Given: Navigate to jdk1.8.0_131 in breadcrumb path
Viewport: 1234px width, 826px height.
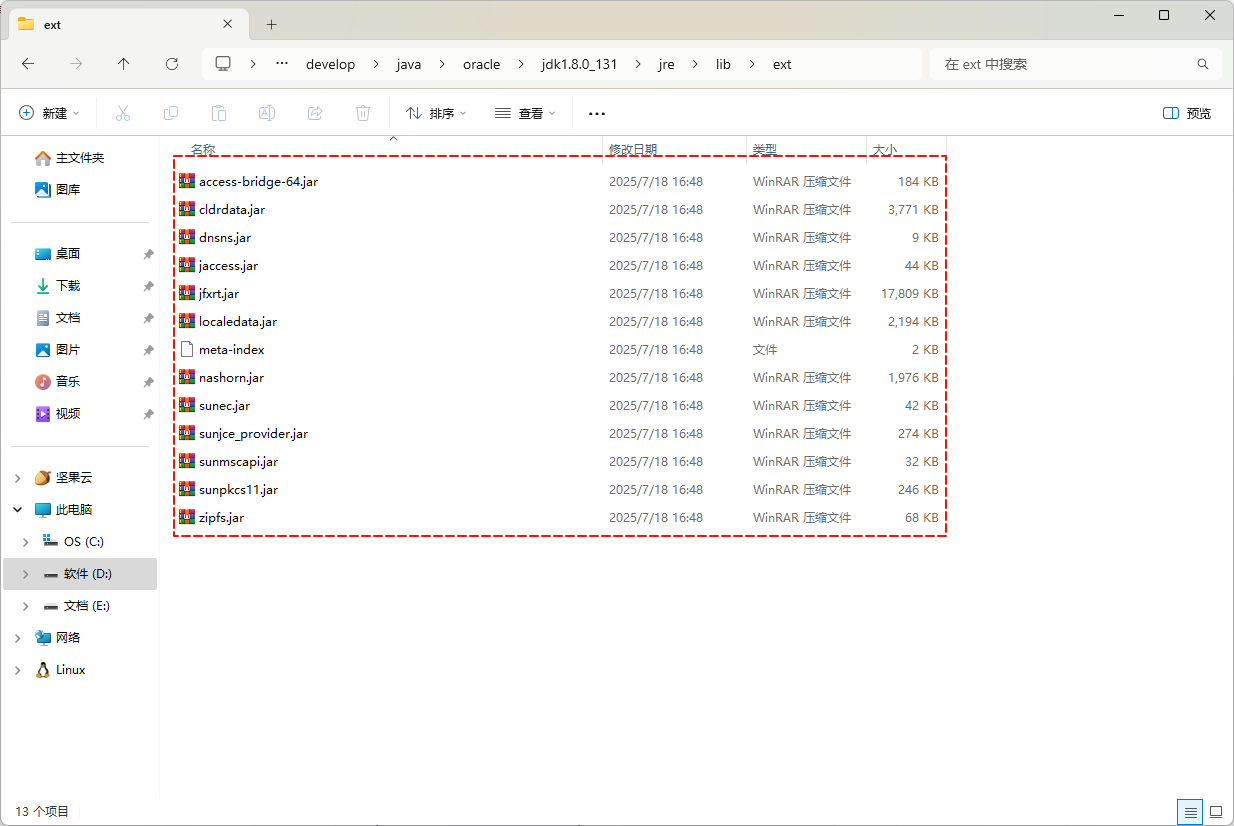Looking at the screenshot, I should click(x=581, y=64).
